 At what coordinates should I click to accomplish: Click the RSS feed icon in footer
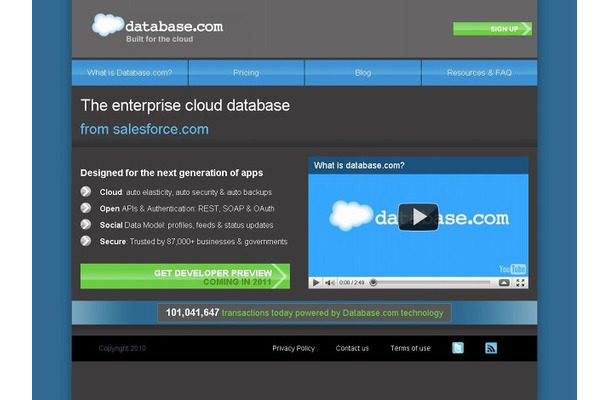tap(491, 348)
